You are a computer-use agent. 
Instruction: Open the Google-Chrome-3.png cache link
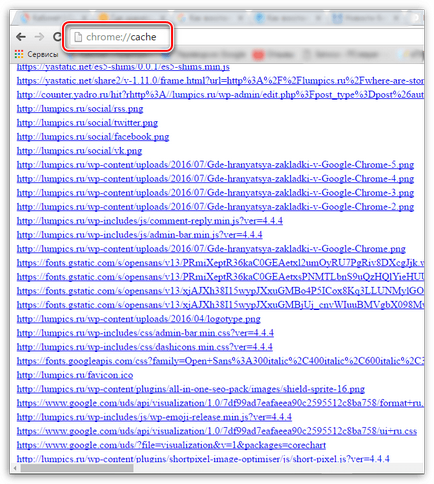pos(215,193)
